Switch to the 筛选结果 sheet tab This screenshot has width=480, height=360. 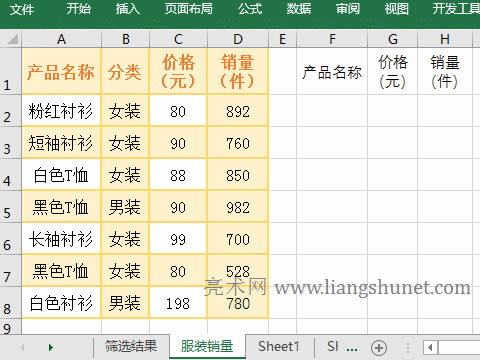pos(131,347)
